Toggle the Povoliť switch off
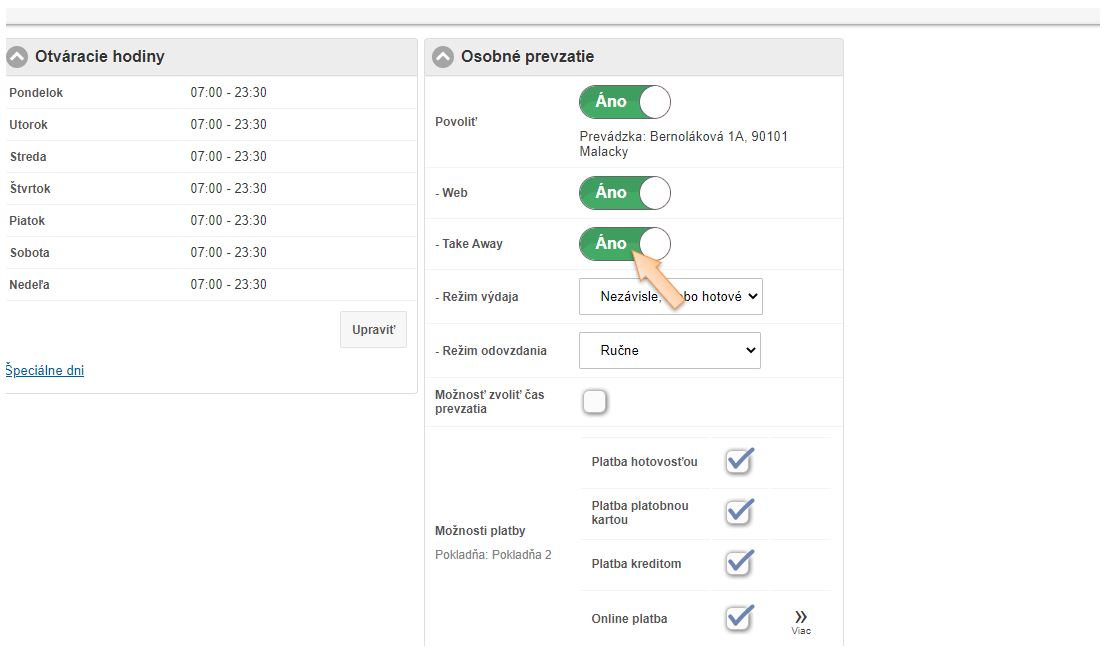 (x=625, y=102)
